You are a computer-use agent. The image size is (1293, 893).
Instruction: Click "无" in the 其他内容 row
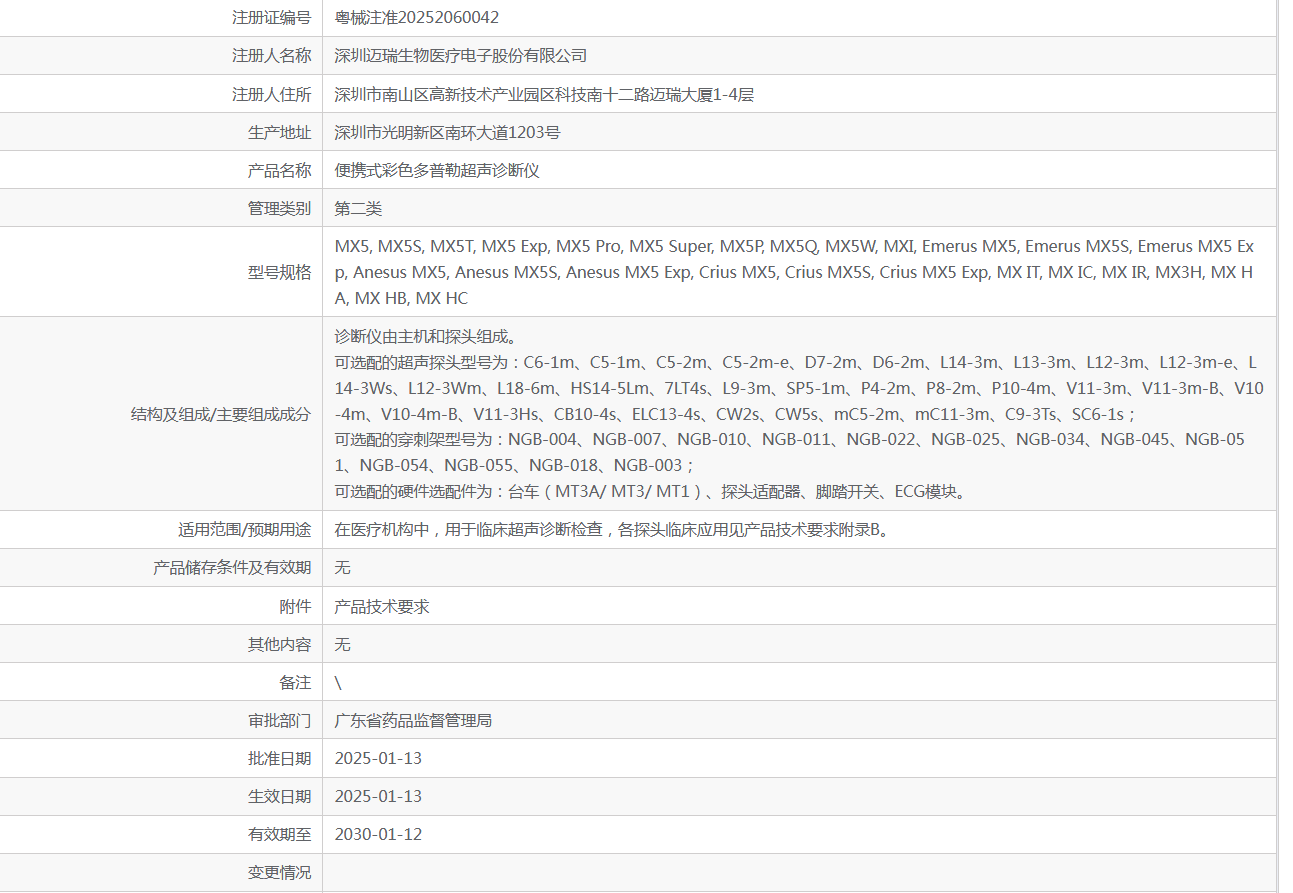[342, 644]
